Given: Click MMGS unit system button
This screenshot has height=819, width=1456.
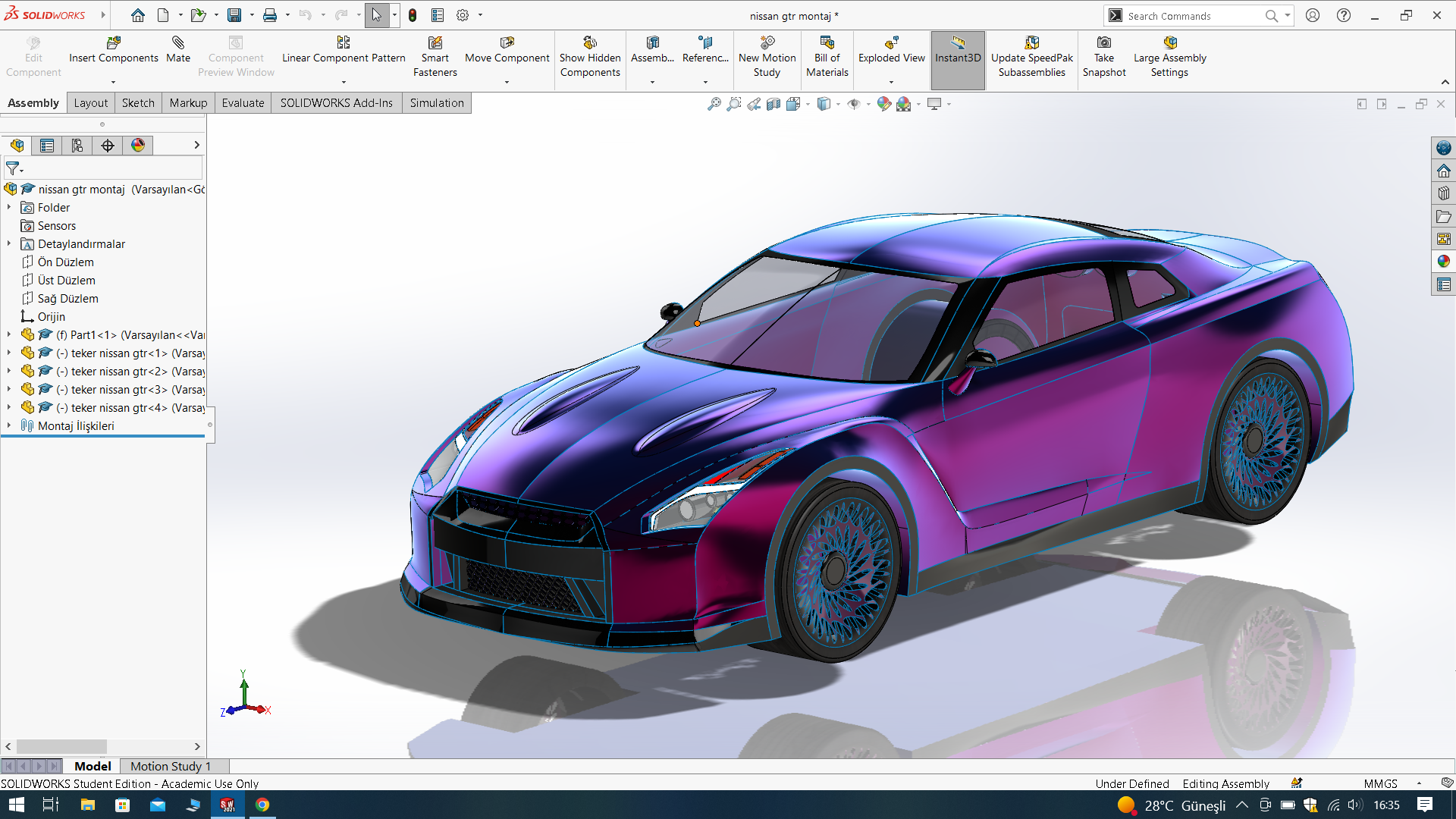Looking at the screenshot, I should tap(1380, 783).
